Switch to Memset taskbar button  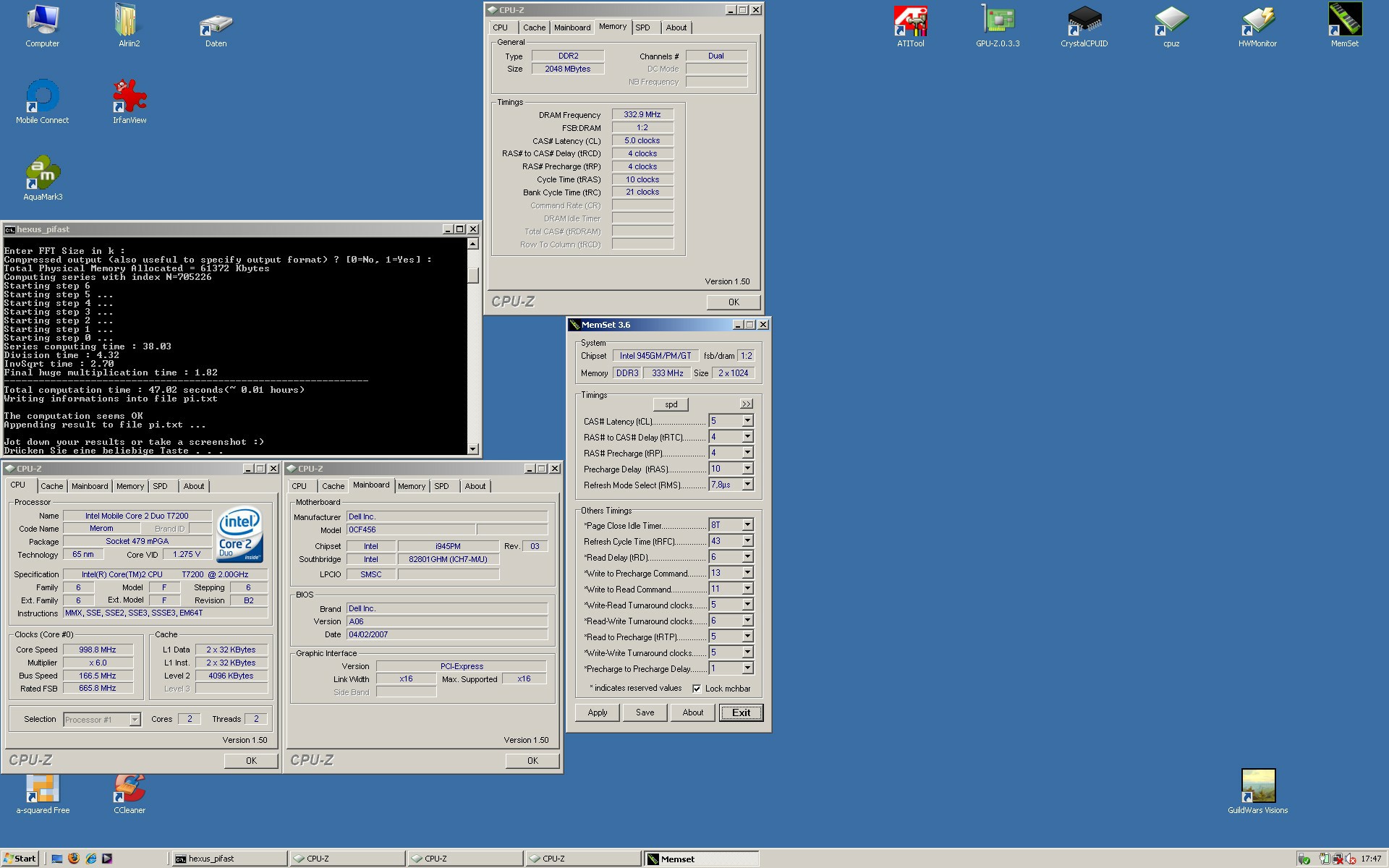pos(701,859)
